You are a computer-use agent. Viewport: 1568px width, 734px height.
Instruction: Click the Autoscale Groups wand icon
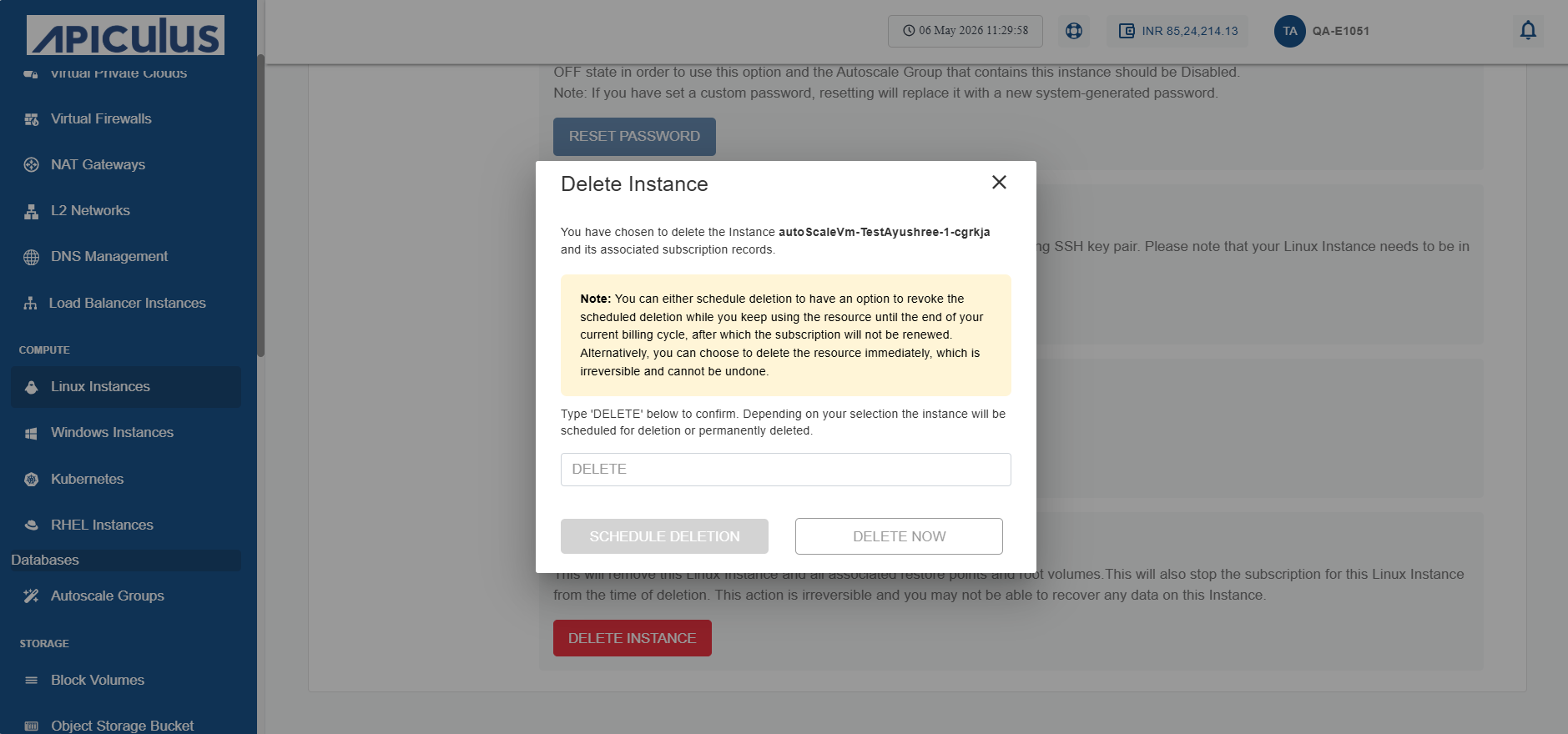coord(32,596)
